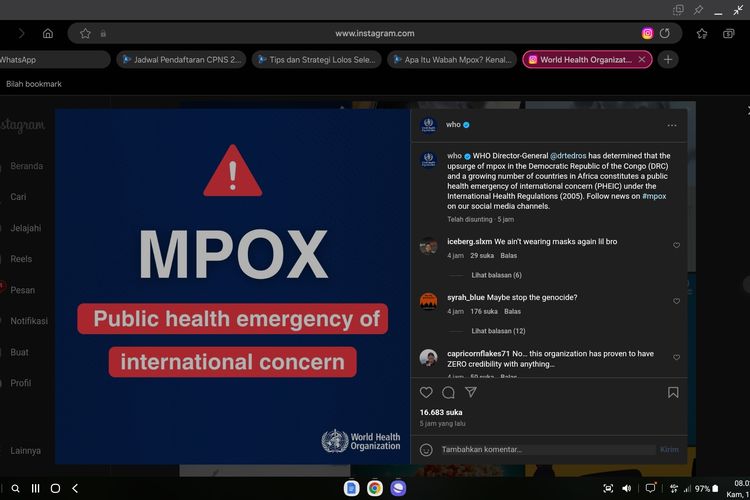The width and height of the screenshot is (750, 500).
Task: Switch to "Jadwal Pendaftaran CPNS" tab
Action: tap(181, 60)
